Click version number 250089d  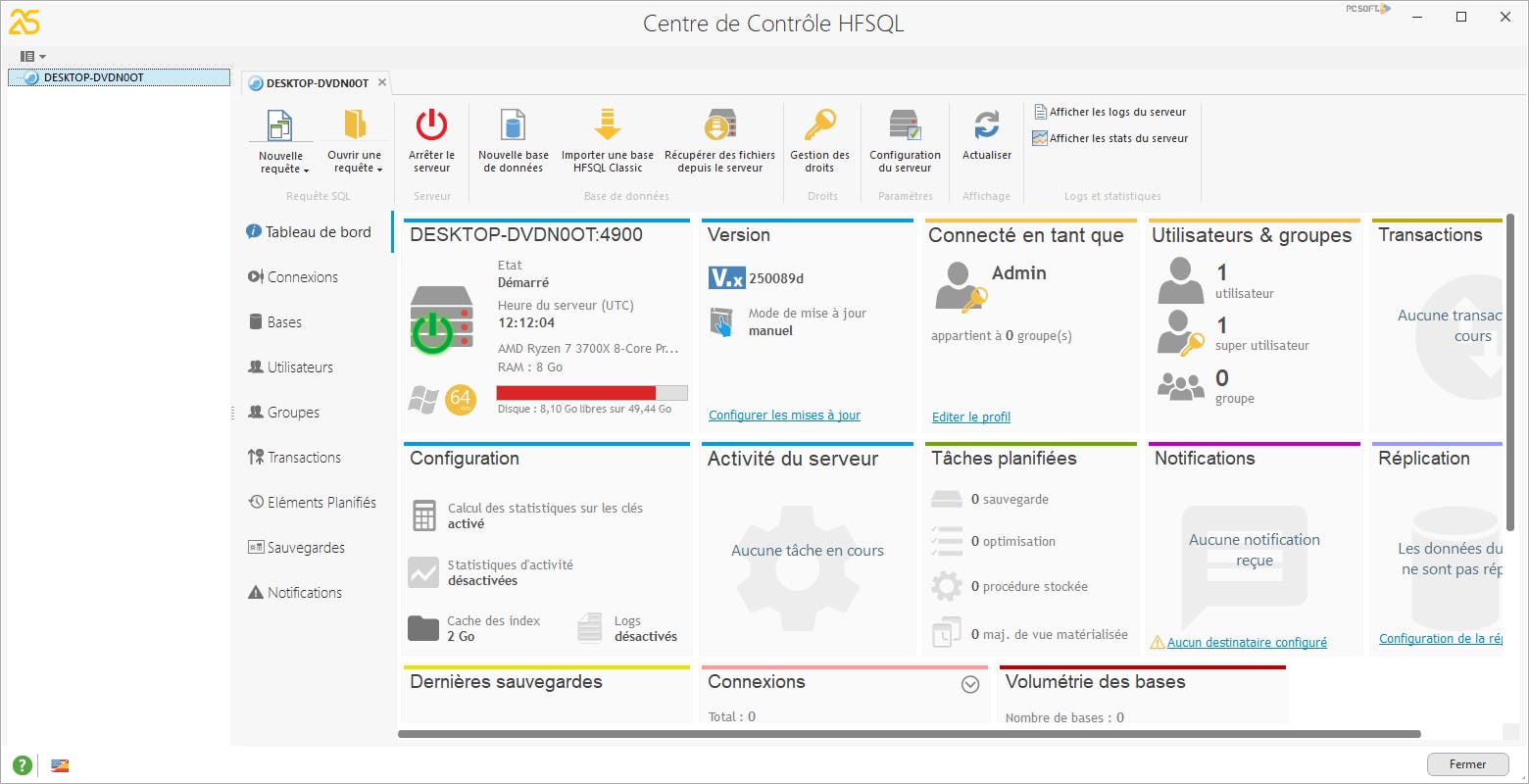tap(776, 278)
